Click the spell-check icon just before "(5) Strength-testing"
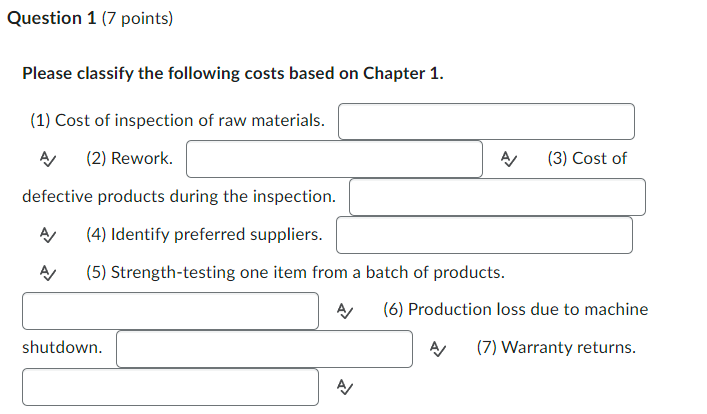707x414 pixels. pyautogui.click(x=48, y=272)
